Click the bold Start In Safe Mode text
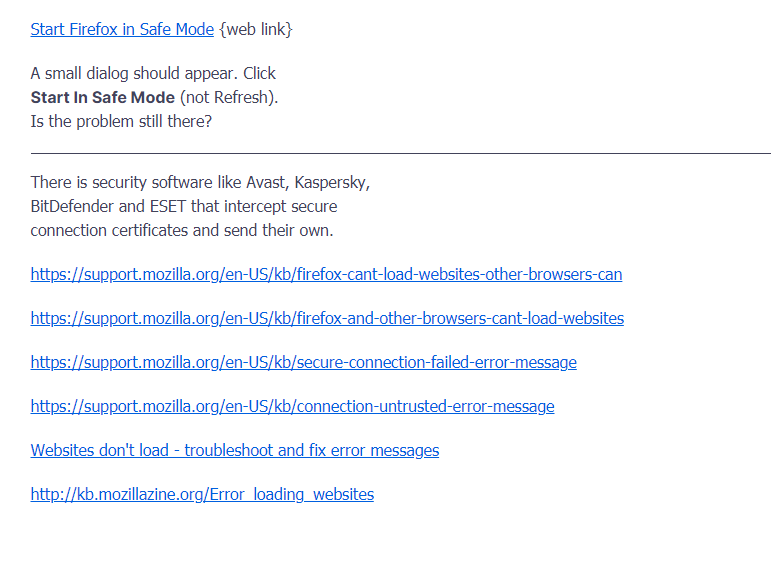The width and height of the screenshot is (771, 564). click(102, 98)
